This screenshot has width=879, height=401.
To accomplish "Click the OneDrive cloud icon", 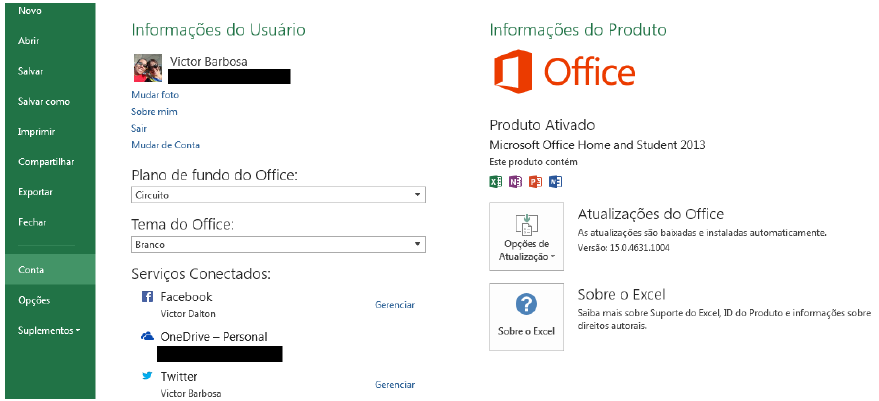I will 147,337.
